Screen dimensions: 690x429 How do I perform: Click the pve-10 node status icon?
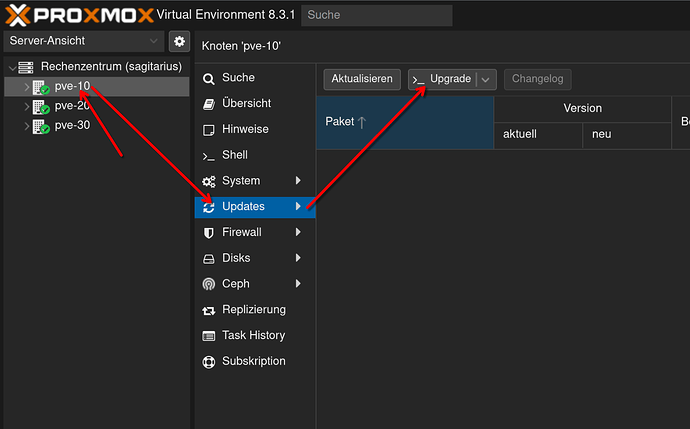[x=41, y=87]
